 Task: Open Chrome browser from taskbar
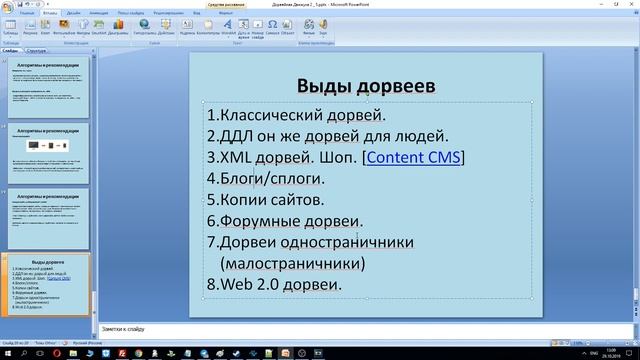pyautogui.click(x=138, y=353)
